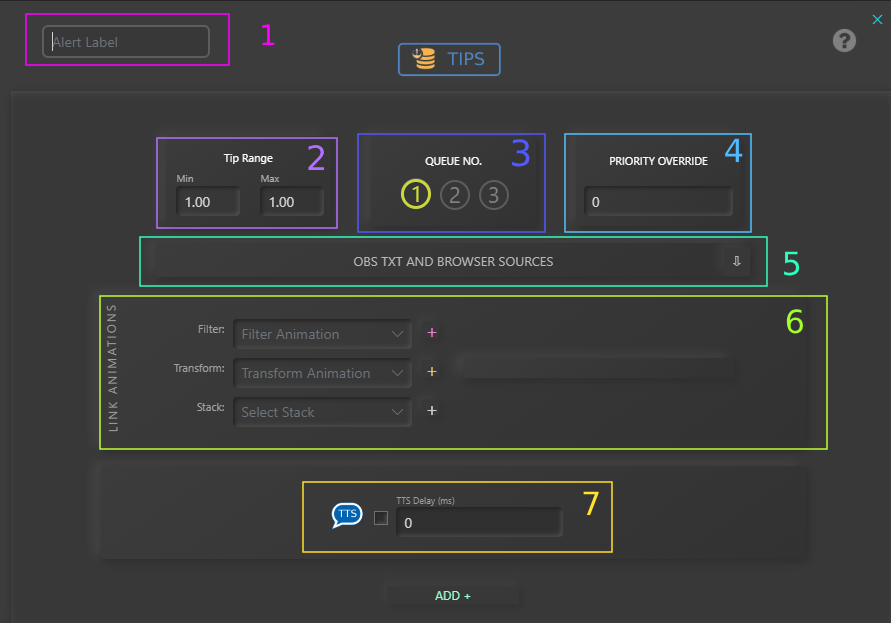Click the coins icon on TIPS button

click(424, 59)
